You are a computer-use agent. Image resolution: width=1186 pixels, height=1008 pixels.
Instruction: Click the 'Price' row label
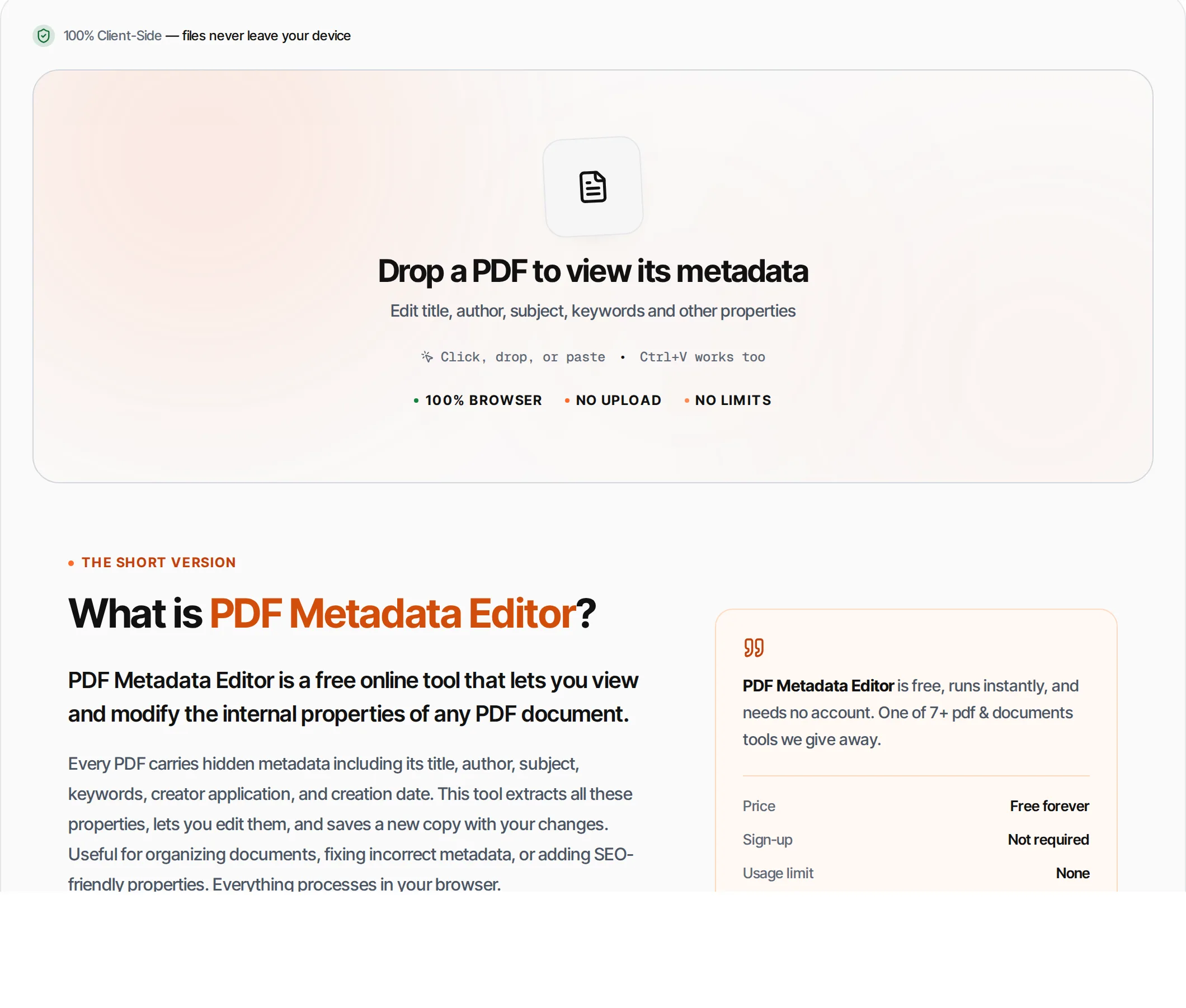(759, 806)
